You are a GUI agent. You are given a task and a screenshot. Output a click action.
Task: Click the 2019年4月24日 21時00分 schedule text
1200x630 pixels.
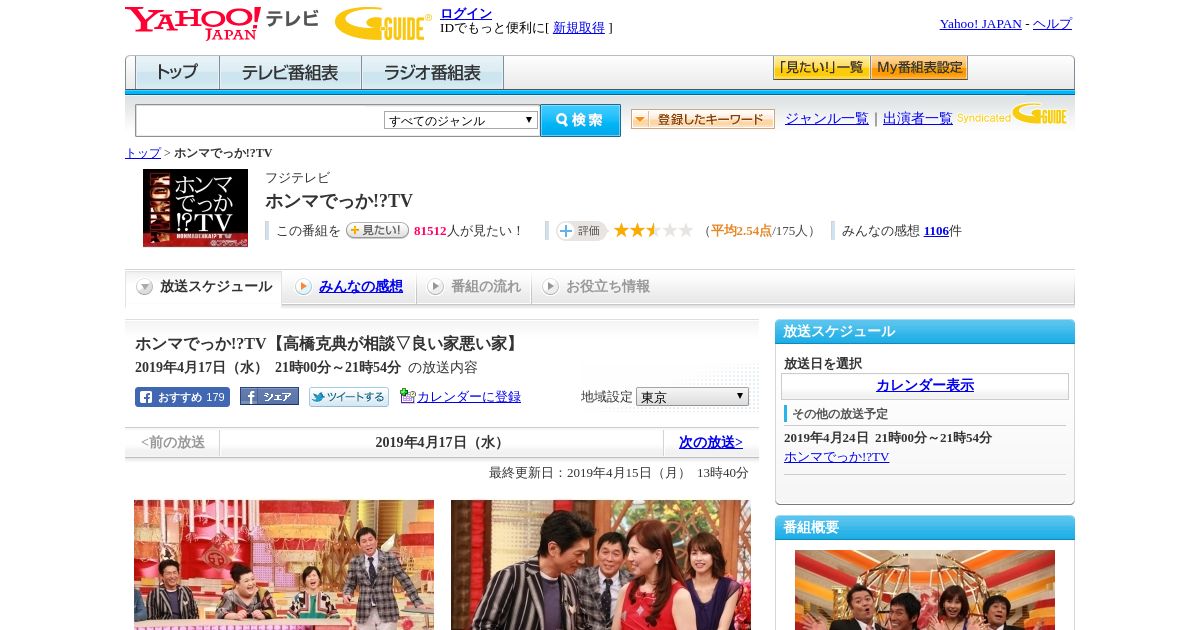point(888,438)
